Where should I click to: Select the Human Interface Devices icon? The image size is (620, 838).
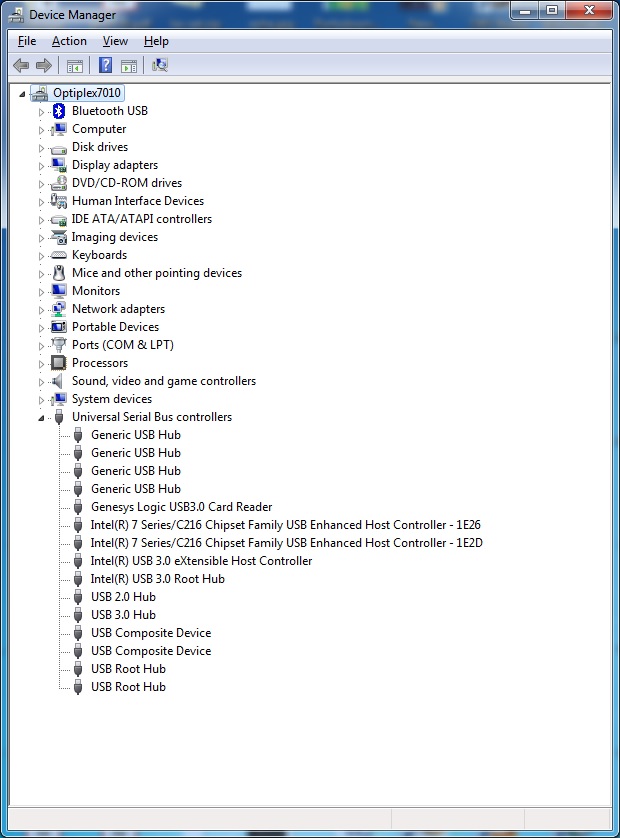tap(59, 201)
